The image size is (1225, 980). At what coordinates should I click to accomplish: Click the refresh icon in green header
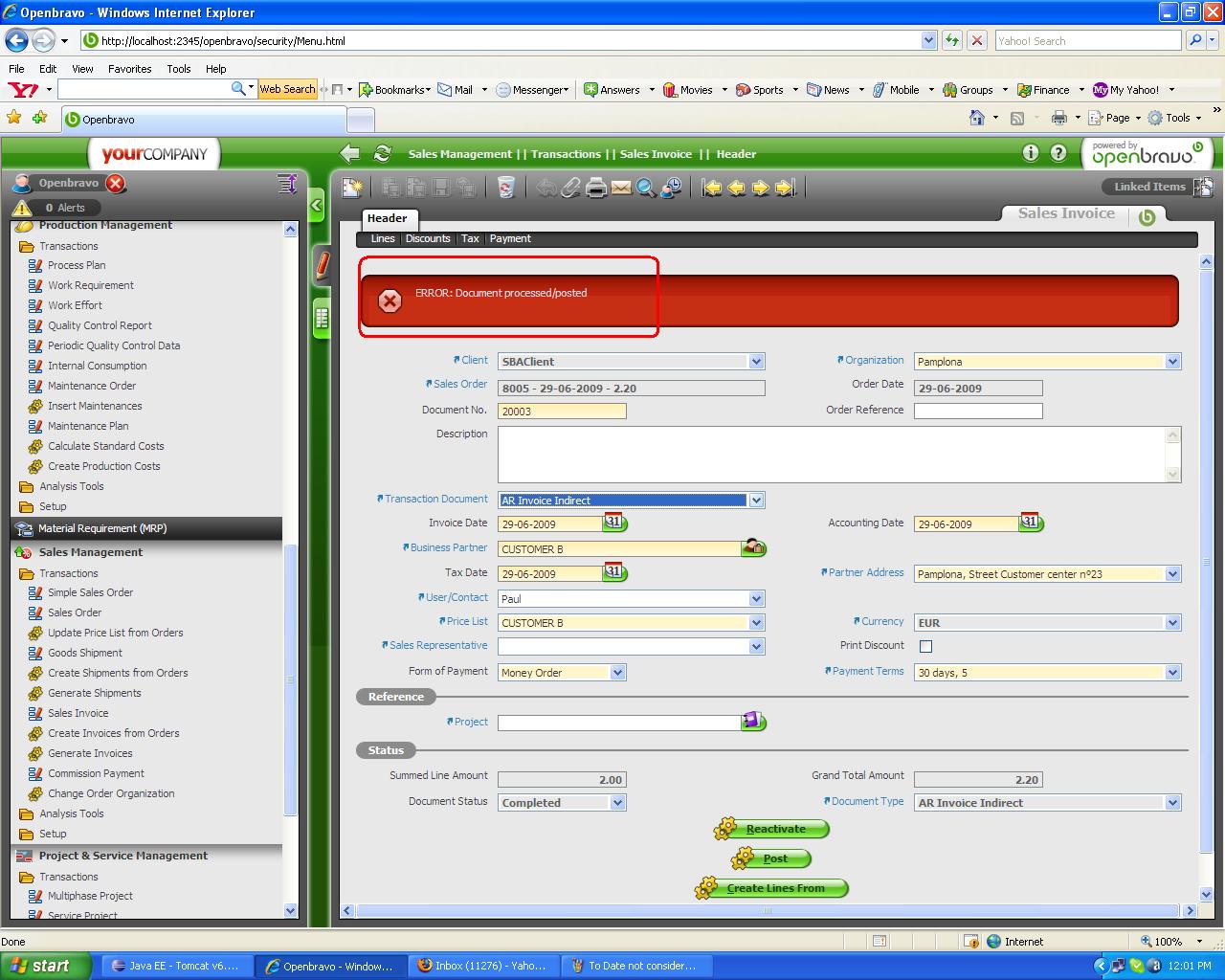[x=383, y=154]
